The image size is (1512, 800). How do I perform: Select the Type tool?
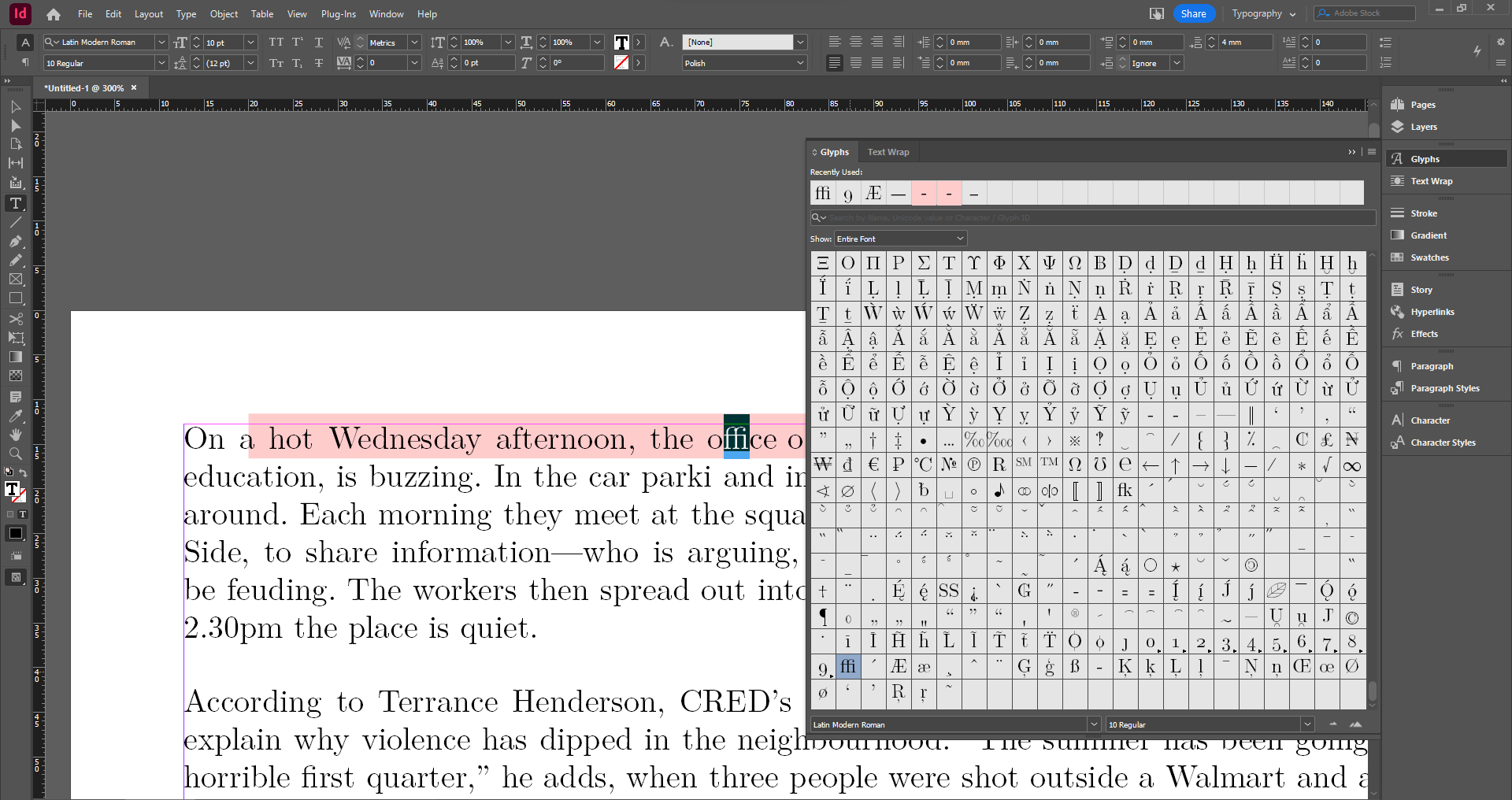coord(15,203)
